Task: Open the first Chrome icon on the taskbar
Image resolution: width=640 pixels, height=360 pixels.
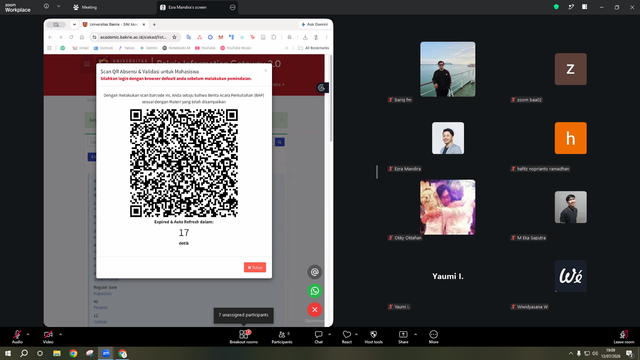Action: point(73,353)
